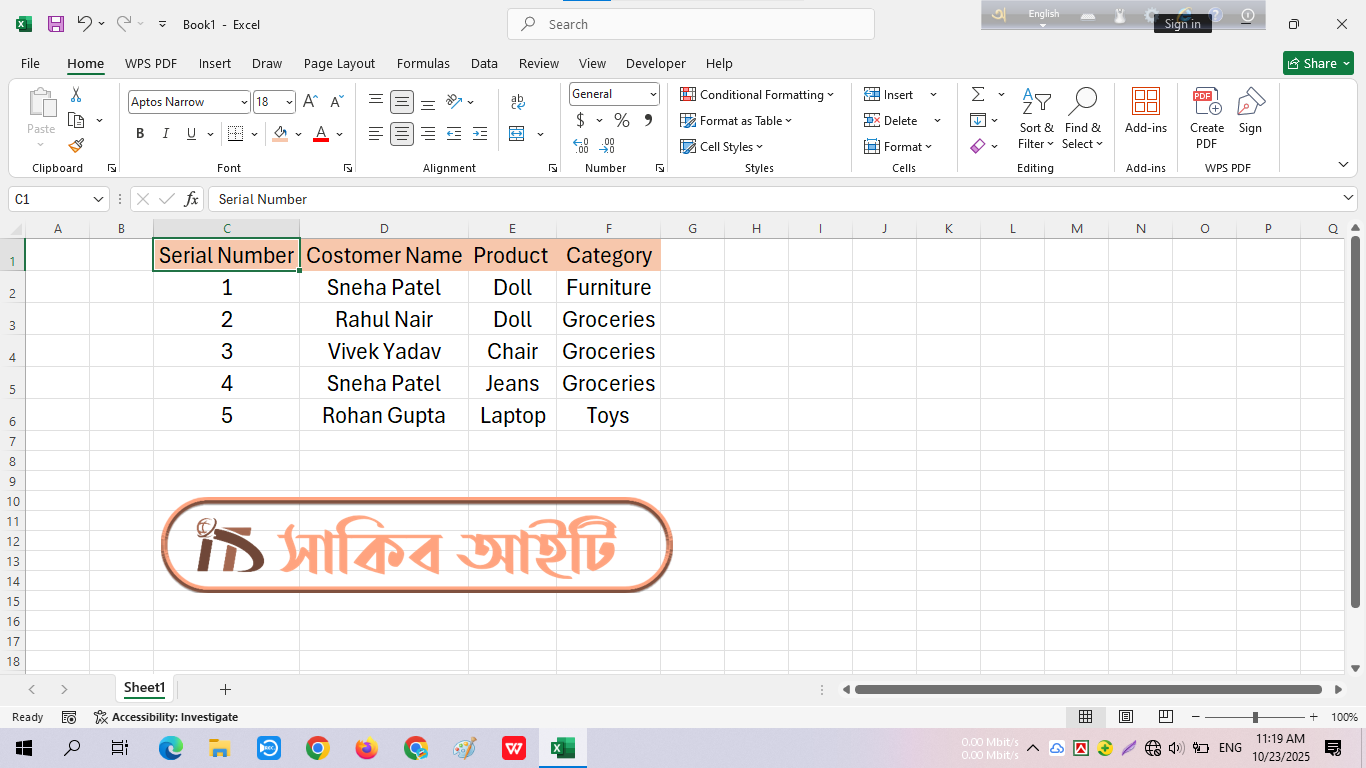This screenshot has height=768, width=1366.
Task: Click the Cut scissors icon
Action: pyautogui.click(x=76, y=95)
